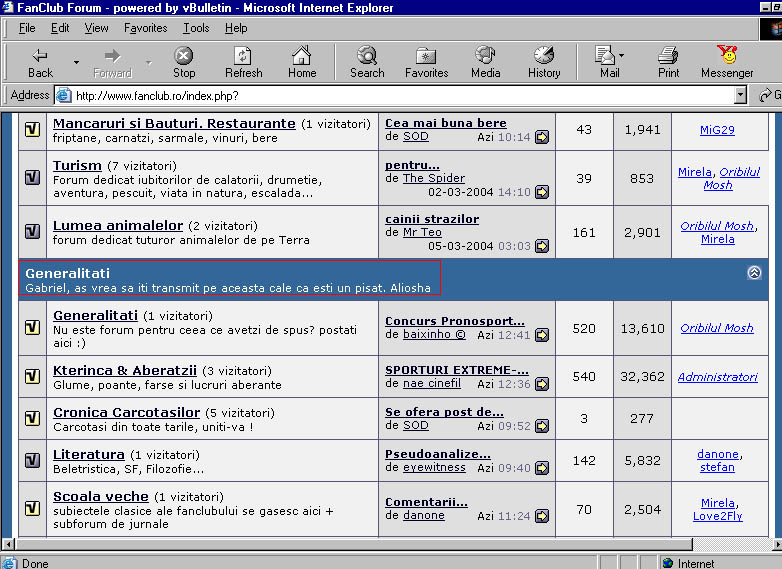Collapse the Generalitati category section

(x=753, y=272)
